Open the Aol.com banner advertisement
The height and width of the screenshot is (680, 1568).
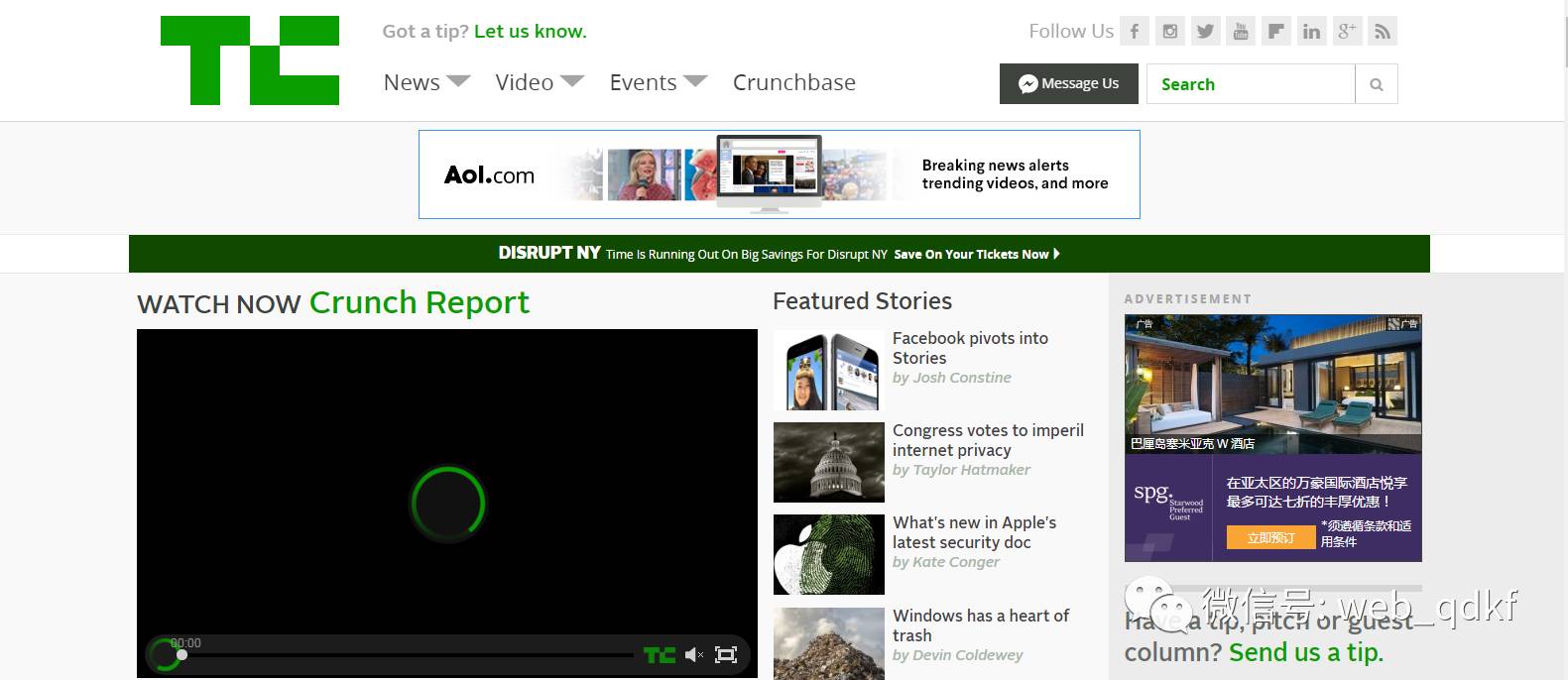tap(780, 174)
